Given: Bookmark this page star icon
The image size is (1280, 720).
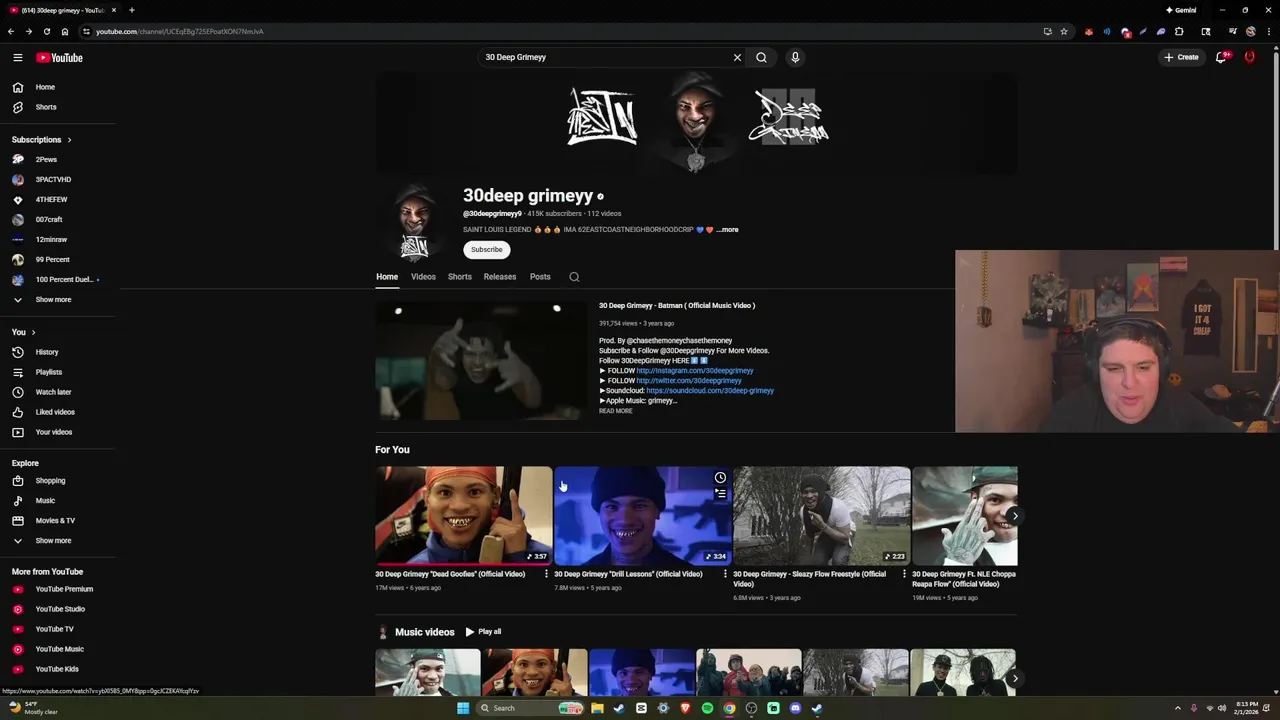Looking at the screenshot, I should coord(1064,31).
